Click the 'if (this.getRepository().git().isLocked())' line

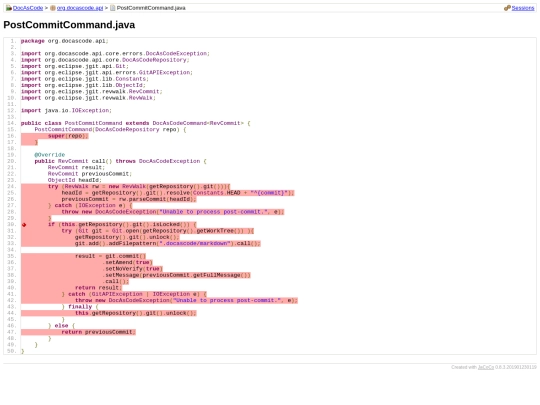pyautogui.click(x=122, y=225)
